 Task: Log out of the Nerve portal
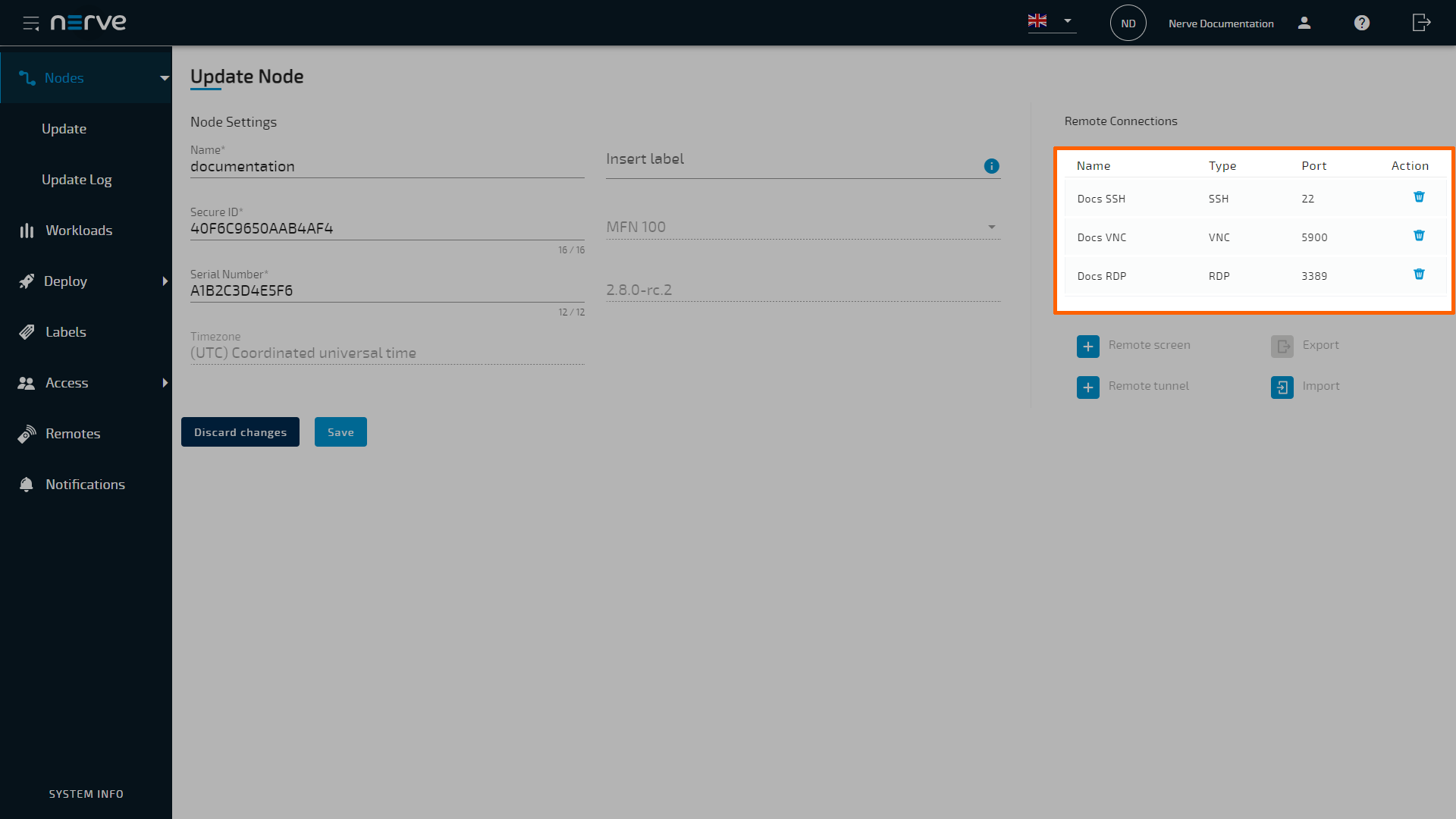1421,23
